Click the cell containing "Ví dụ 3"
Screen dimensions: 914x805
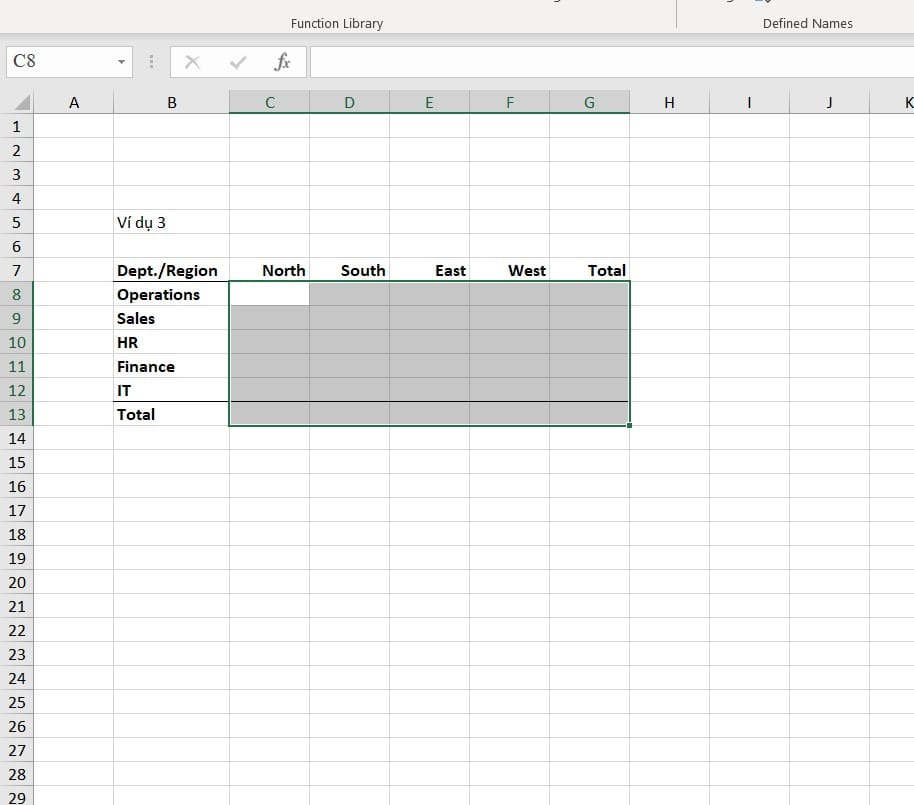point(142,223)
